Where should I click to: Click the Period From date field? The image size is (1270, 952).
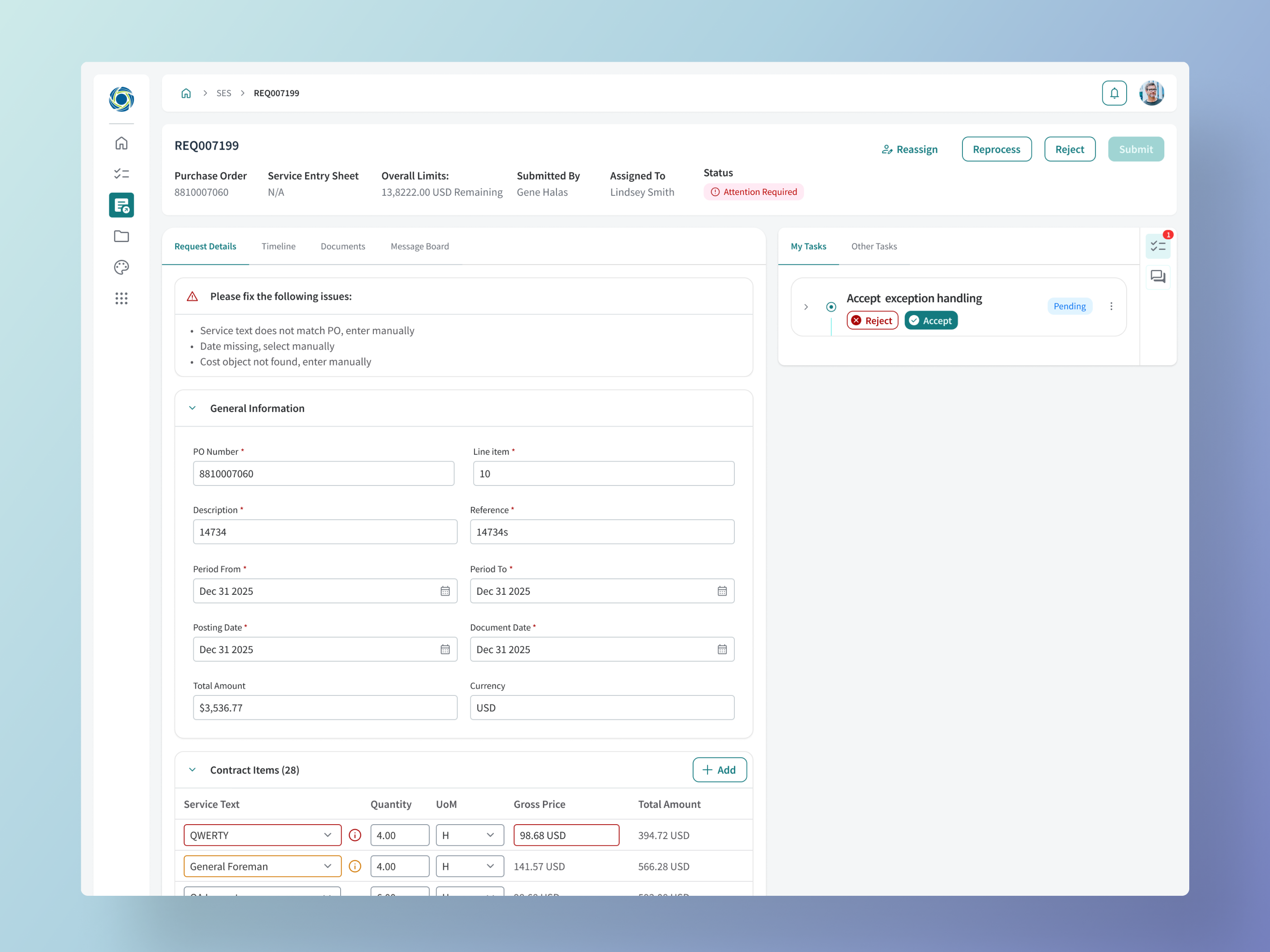(x=325, y=591)
